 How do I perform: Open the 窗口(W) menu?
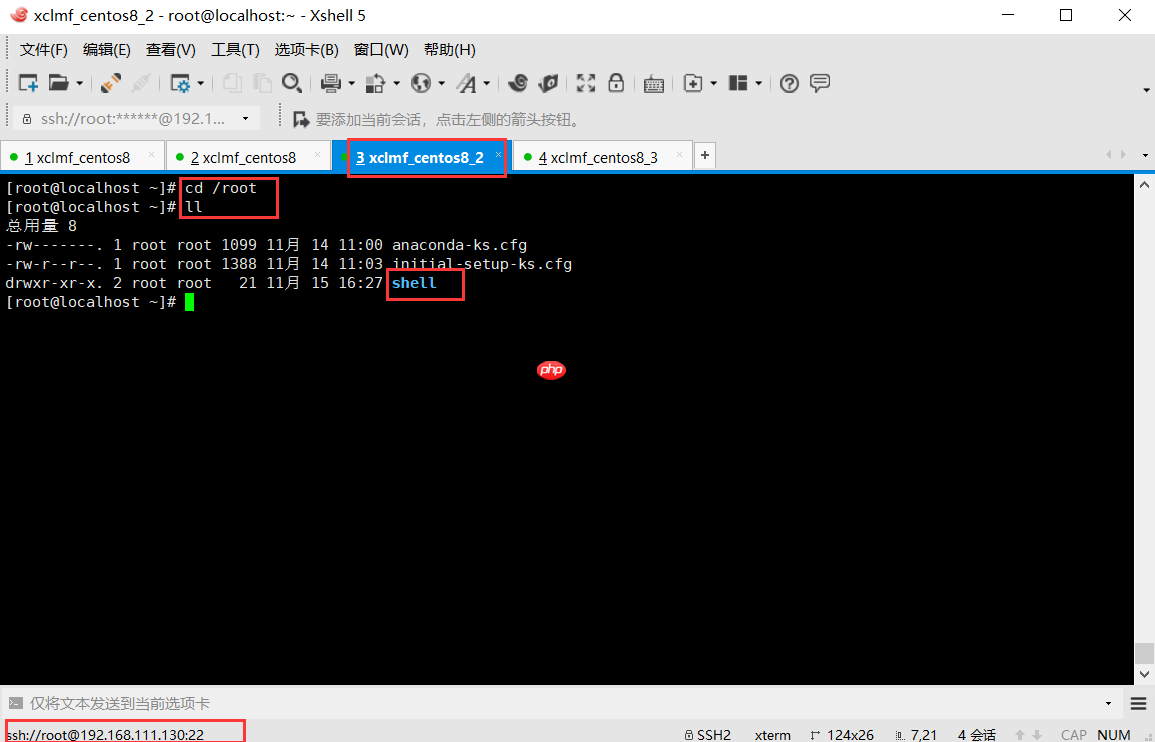pos(381,50)
